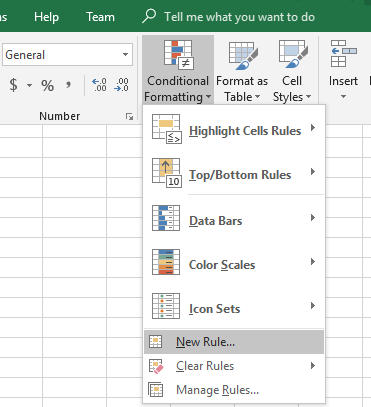Choose New Rule... from menu

pos(234,342)
